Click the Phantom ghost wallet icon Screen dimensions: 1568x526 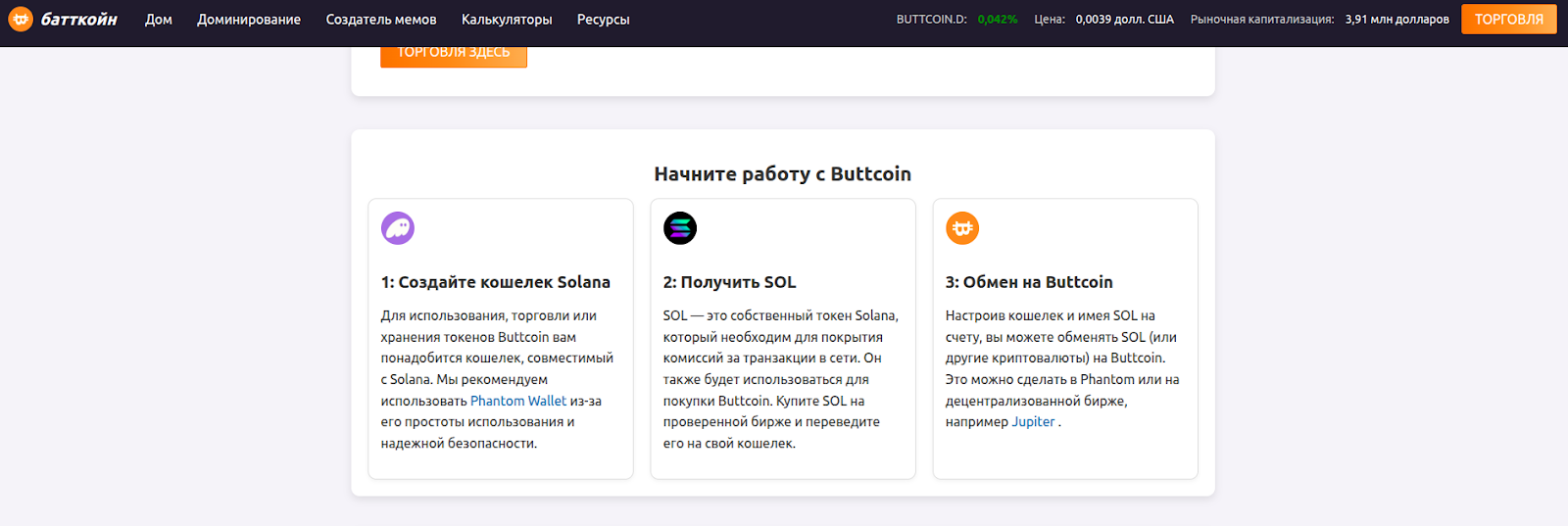pyautogui.click(x=398, y=228)
